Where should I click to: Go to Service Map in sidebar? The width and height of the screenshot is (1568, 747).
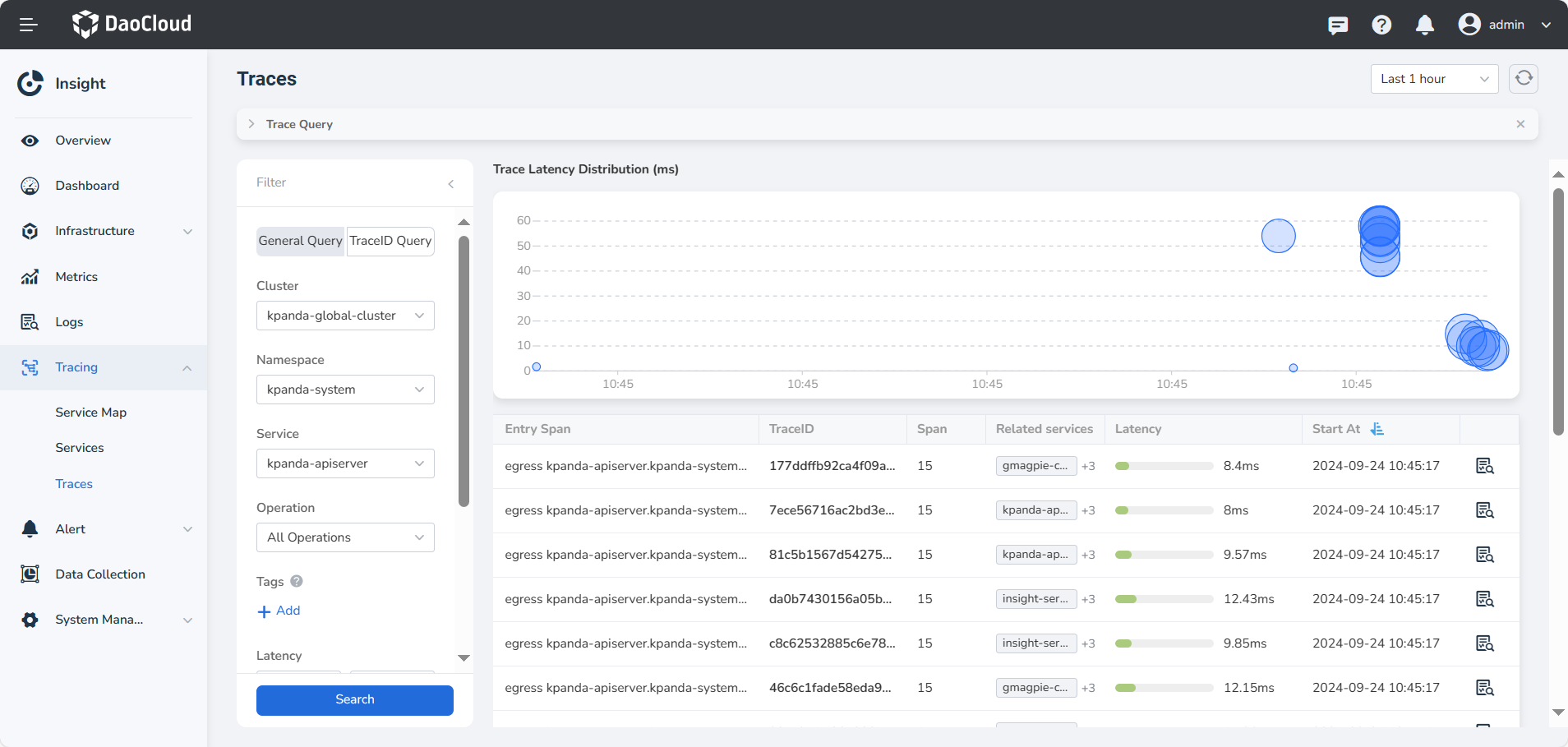click(x=90, y=413)
